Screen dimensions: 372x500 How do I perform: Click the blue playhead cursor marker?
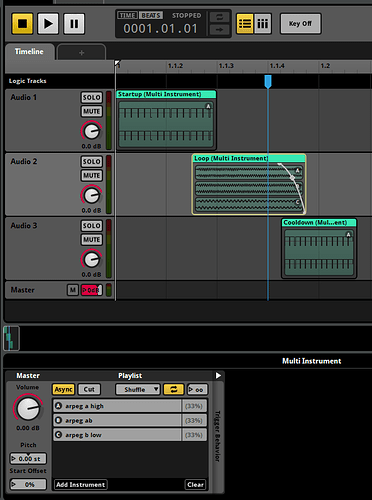click(268, 81)
